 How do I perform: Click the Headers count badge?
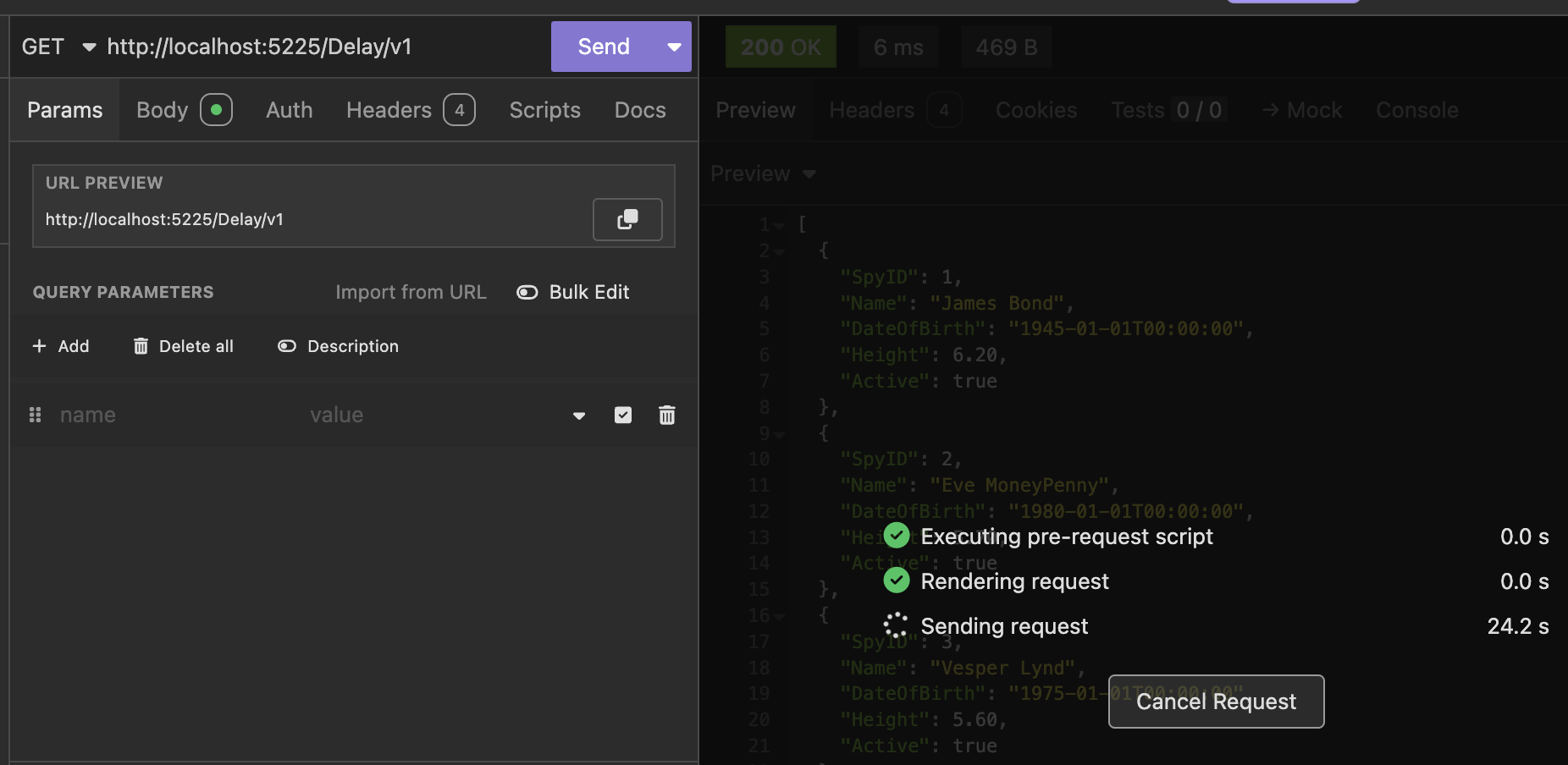point(459,110)
